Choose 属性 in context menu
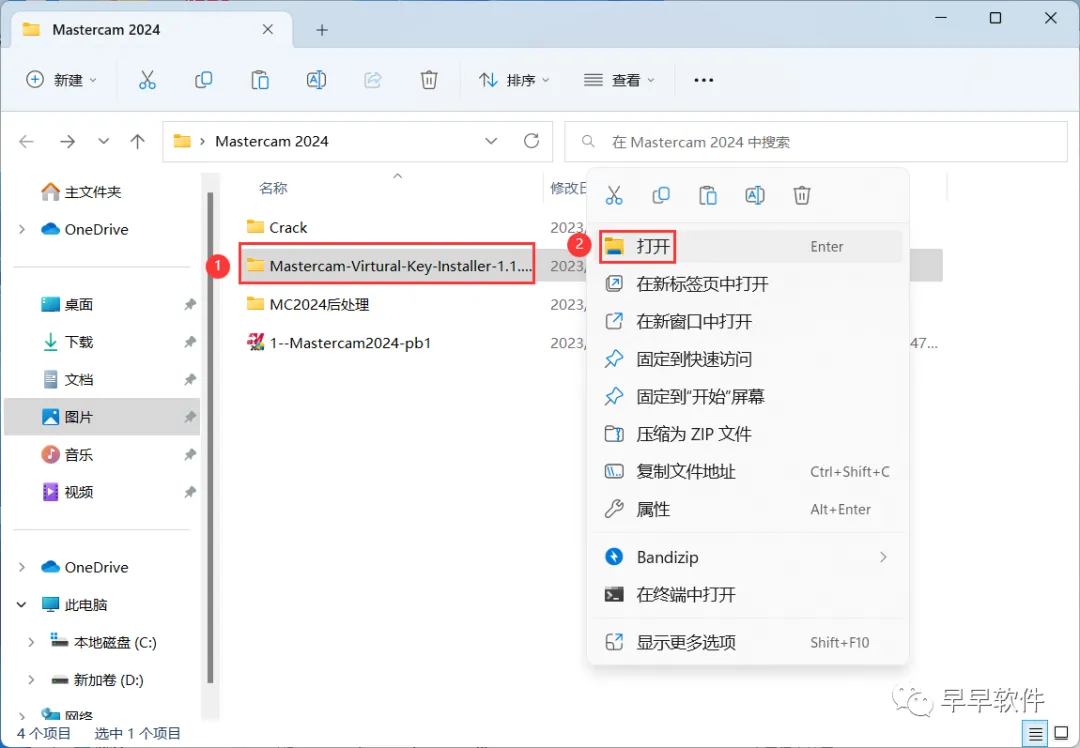 point(747,509)
